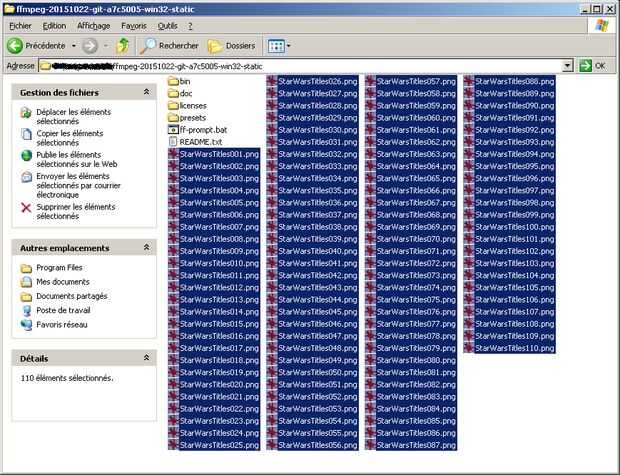Click Déplacer les éléments sélectionnés link
This screenshot has width=620, height=475.
(74, 117)
